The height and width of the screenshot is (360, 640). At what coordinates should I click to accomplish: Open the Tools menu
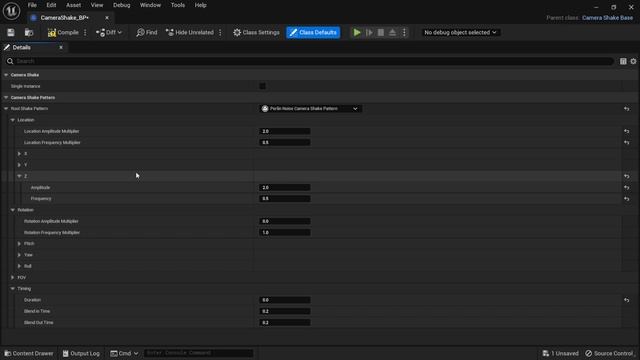pyautogui.click(x=178, y=5)
